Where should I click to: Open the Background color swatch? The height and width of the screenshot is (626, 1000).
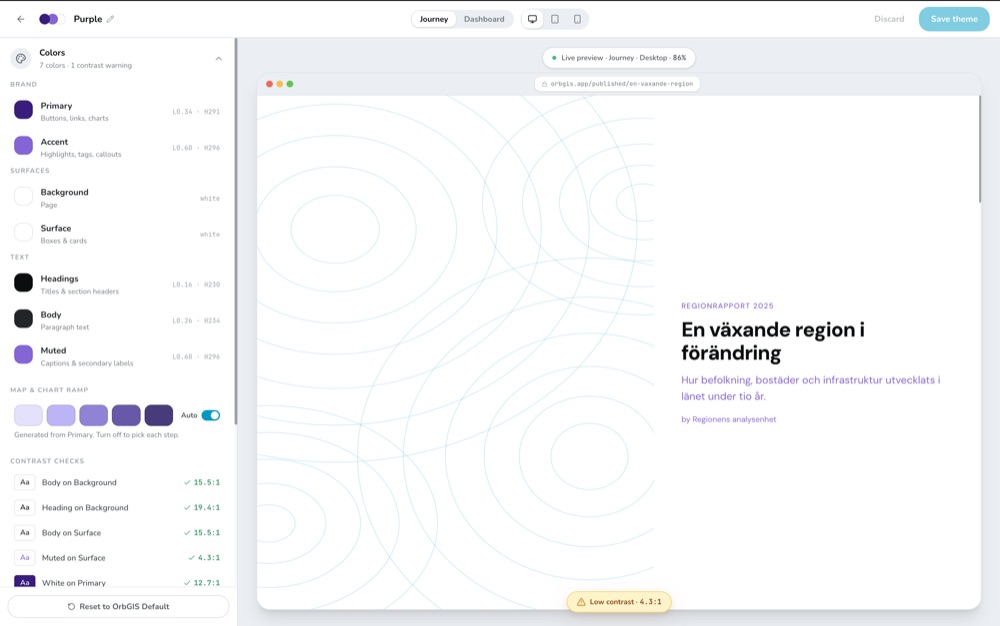[24, 196]
